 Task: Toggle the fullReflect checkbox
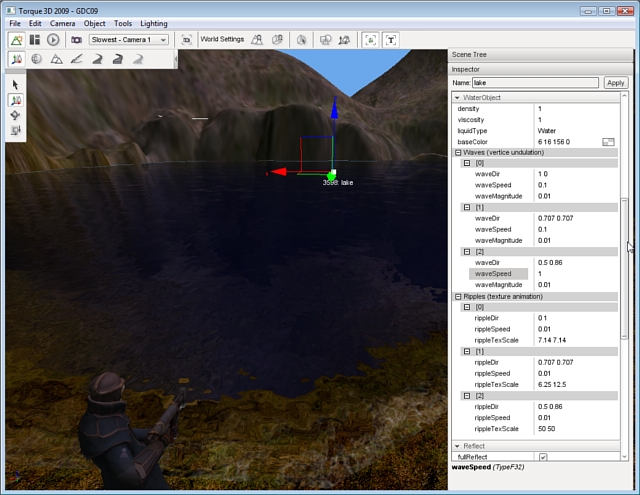[x=543, y=457]
